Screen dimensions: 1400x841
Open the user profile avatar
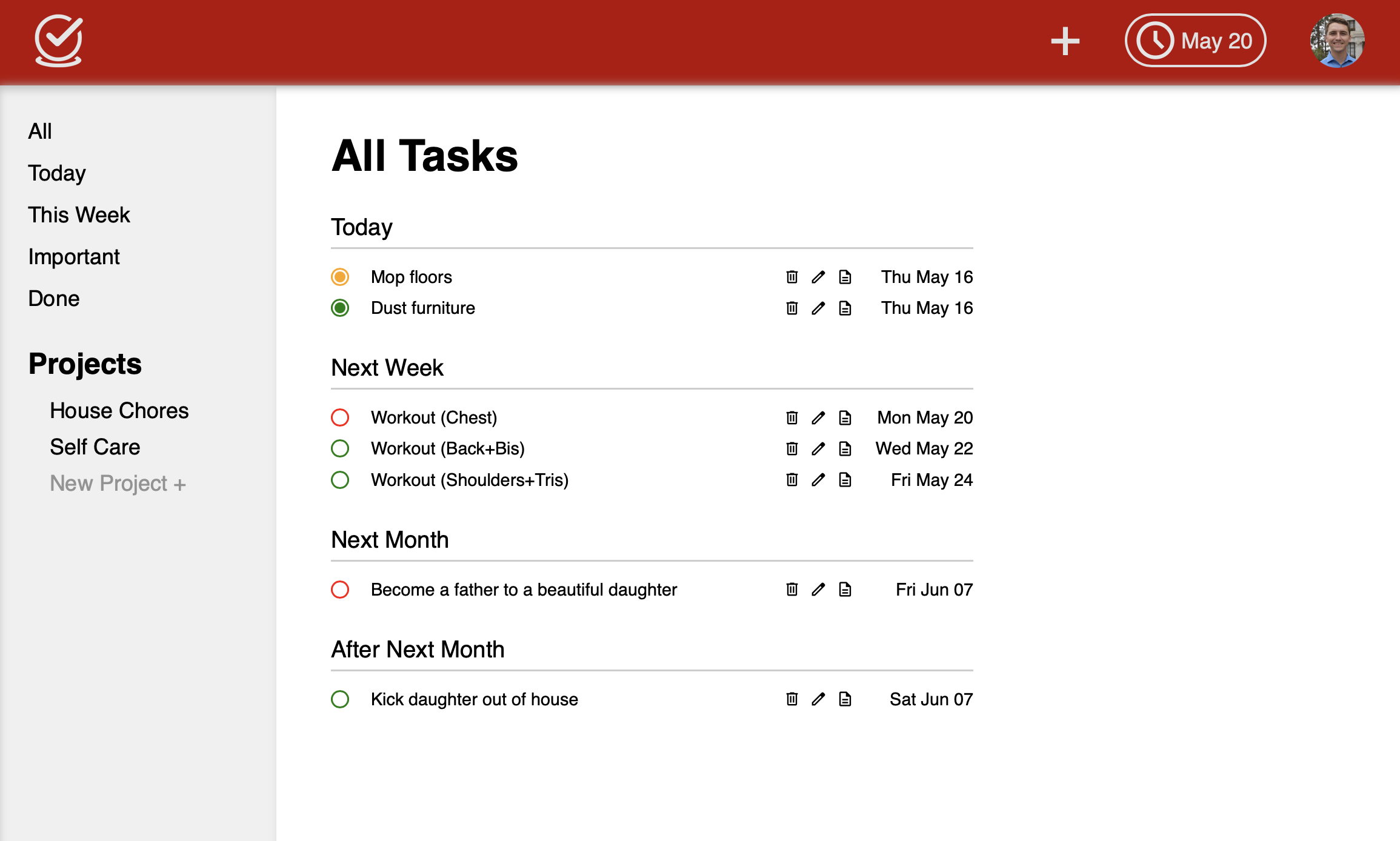1337,41
